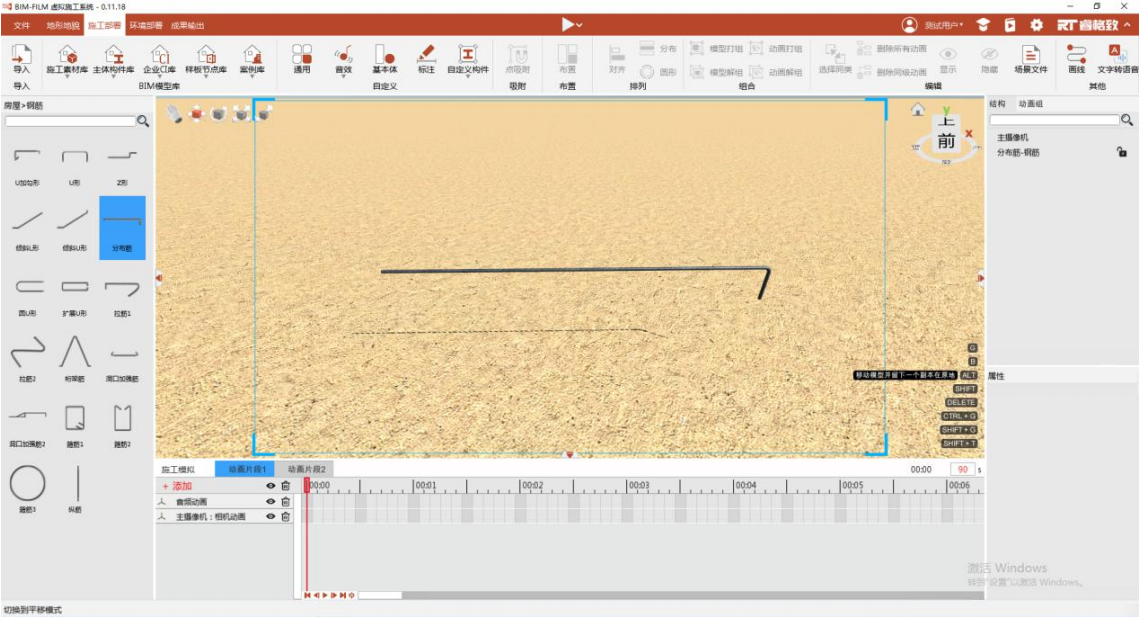Open 文字转语音 text-to-speech tool
This screenshot has width=1140, height=617.
[1117, 59]
